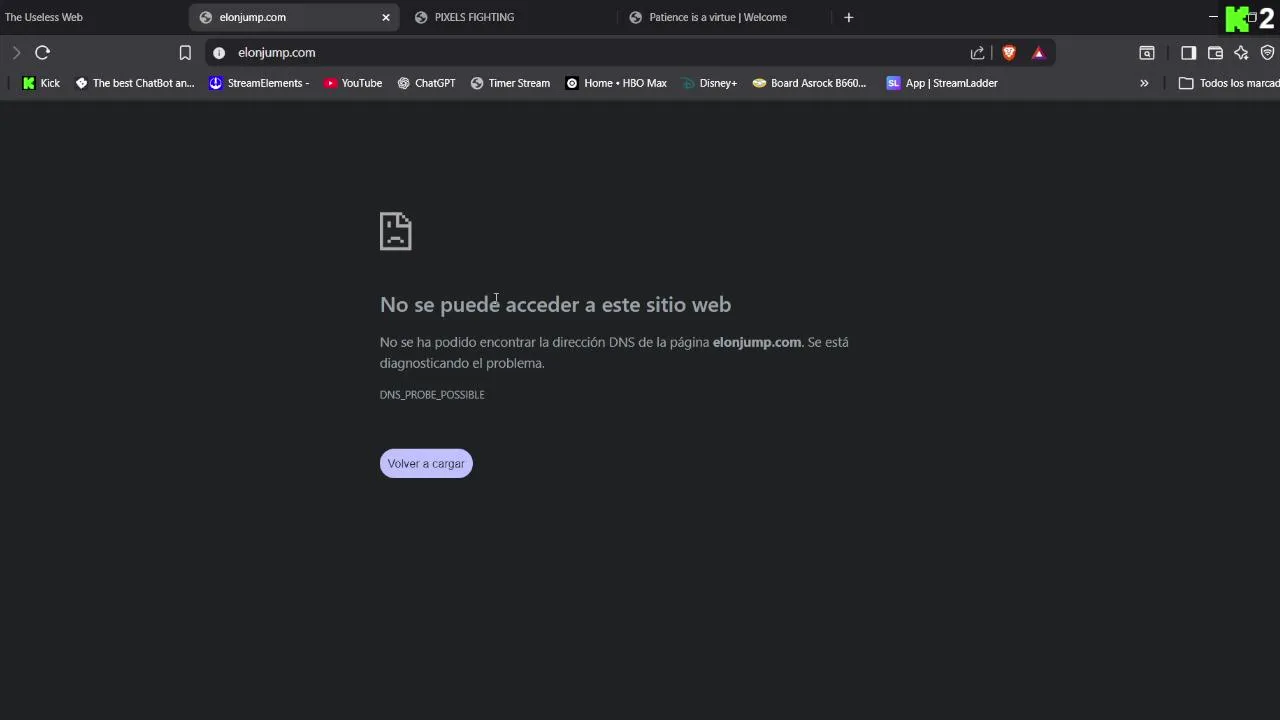
Task: Open the Board Asrock B660 bookmark
Action: [809, 83]
